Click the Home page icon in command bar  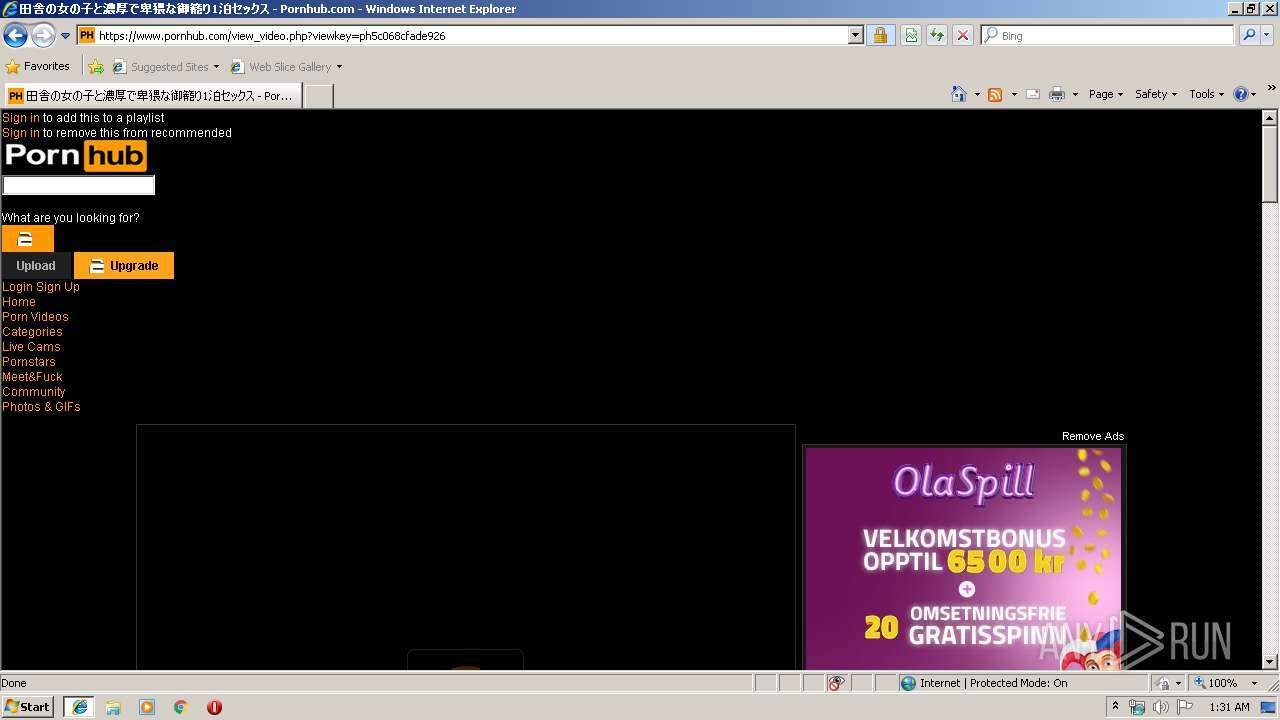[x=959, y=94]
